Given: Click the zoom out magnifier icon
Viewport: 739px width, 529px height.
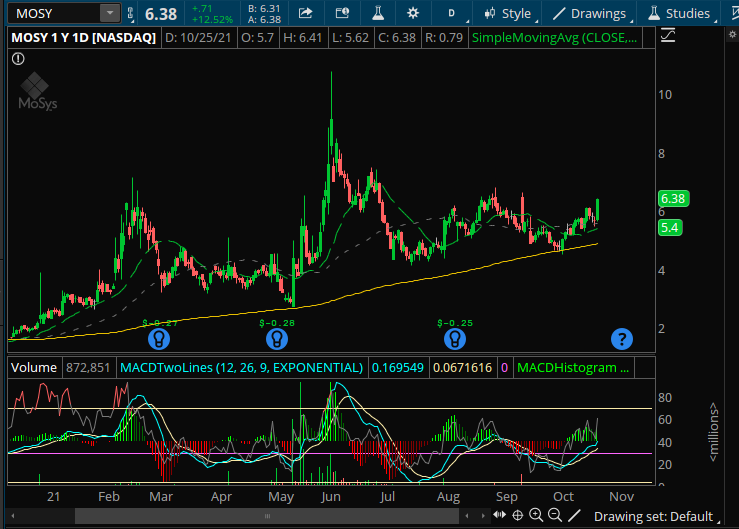Looking at the screenshot, I should pyautogui.click(x=555, y=515).
